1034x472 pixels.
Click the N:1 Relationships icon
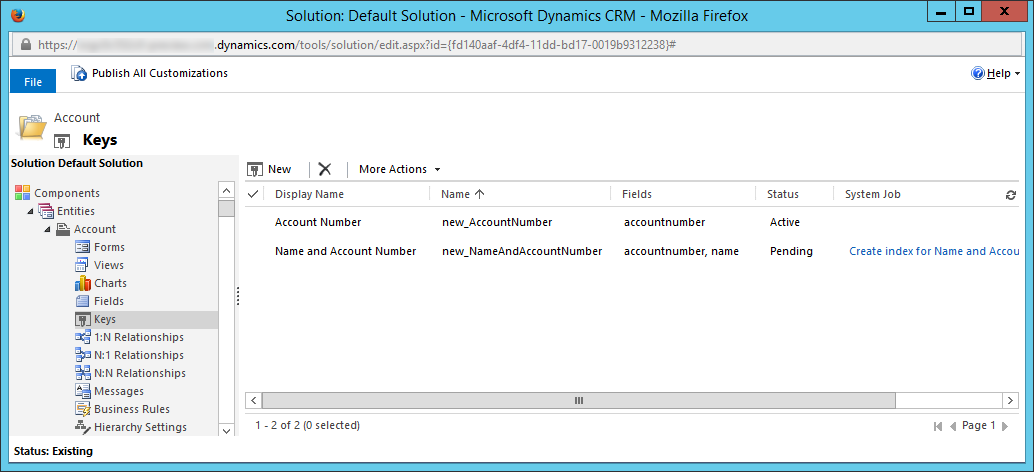[82, 355]
